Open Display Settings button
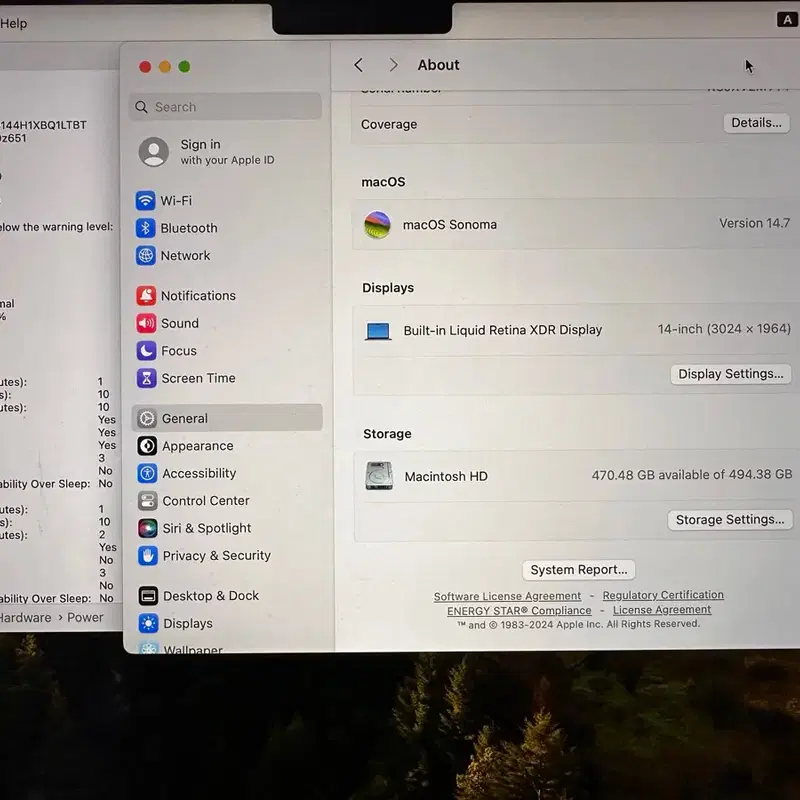 pyautogui.click(x=731, y=374)
